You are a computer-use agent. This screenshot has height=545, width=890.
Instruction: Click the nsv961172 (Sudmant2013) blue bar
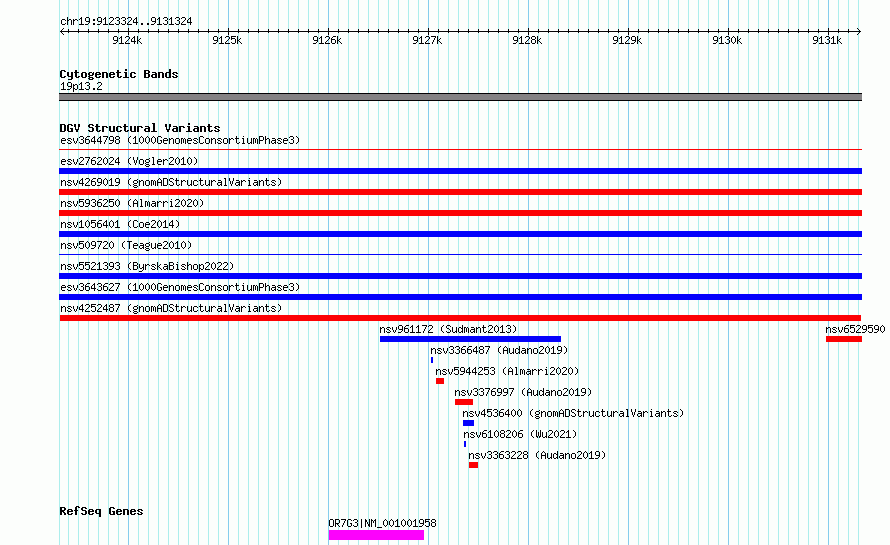coord(470,339)
